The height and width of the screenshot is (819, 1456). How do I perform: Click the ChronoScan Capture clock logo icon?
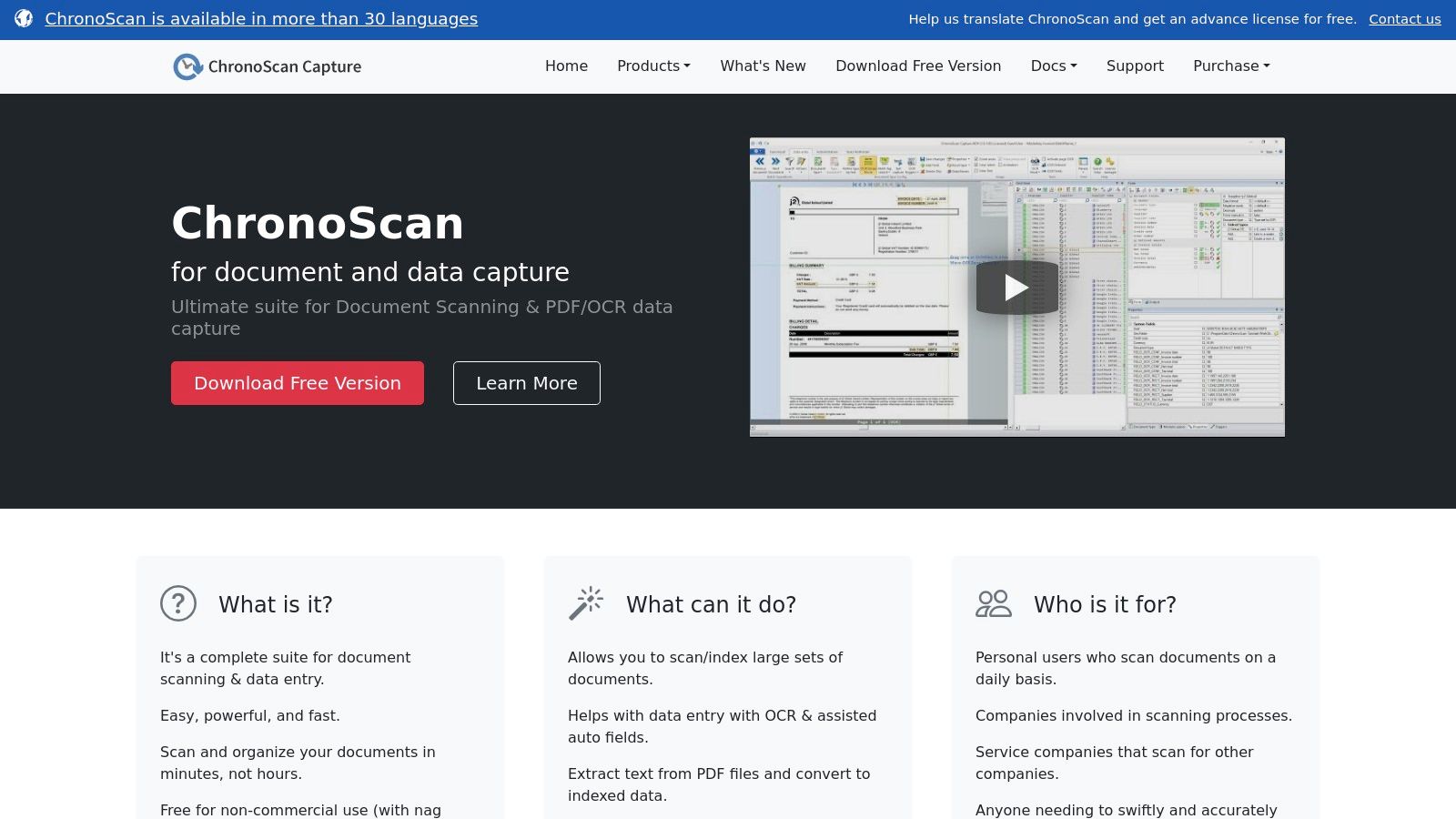tap(187, 66)
